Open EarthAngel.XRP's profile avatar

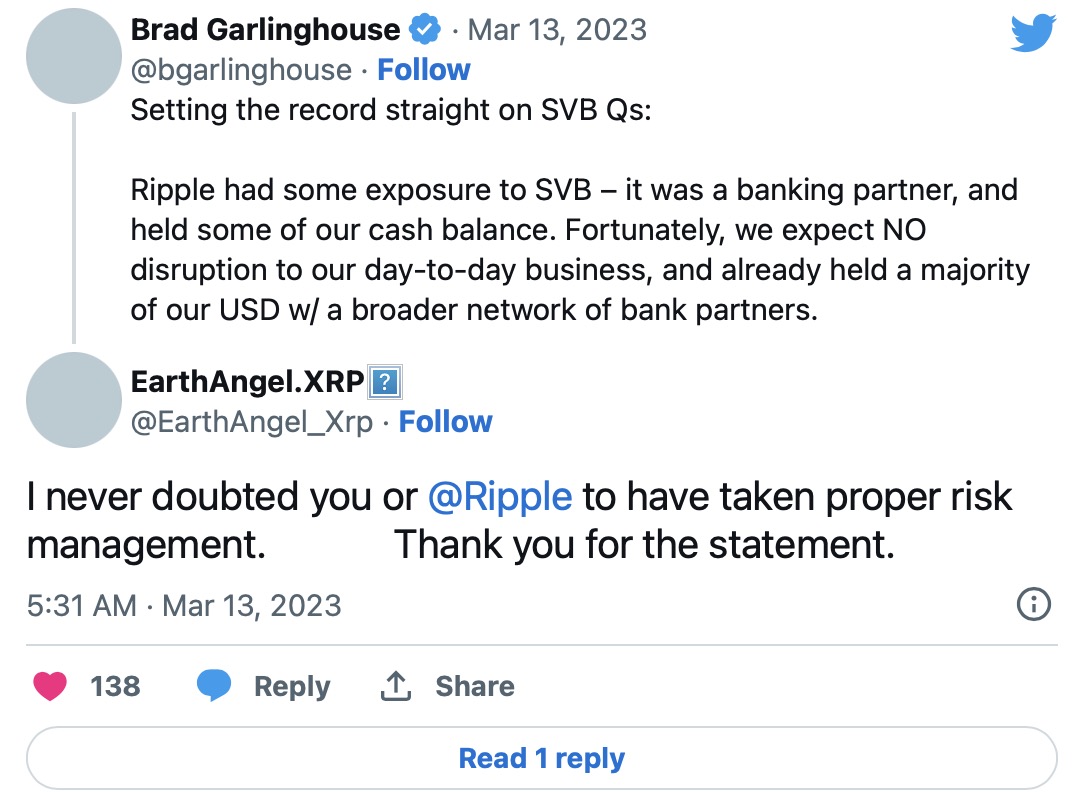click(x=74, y=400)
